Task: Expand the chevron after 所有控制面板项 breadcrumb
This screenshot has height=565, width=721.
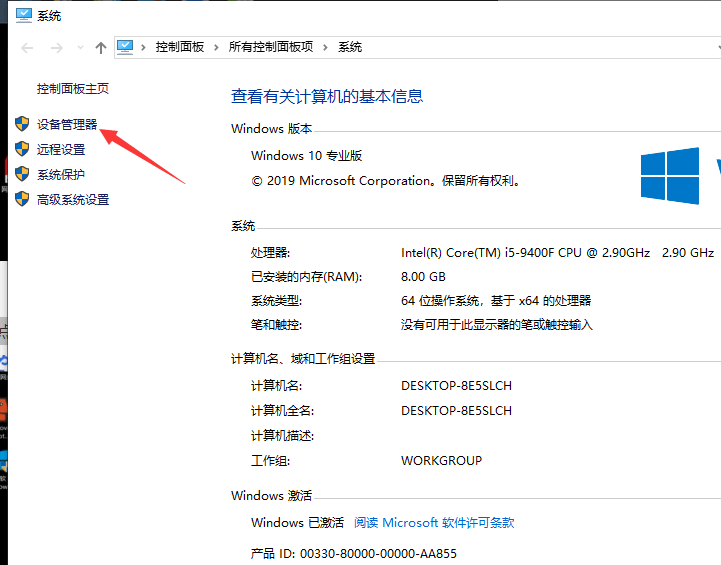Action: pyautogui.click(x=326, y=47)
